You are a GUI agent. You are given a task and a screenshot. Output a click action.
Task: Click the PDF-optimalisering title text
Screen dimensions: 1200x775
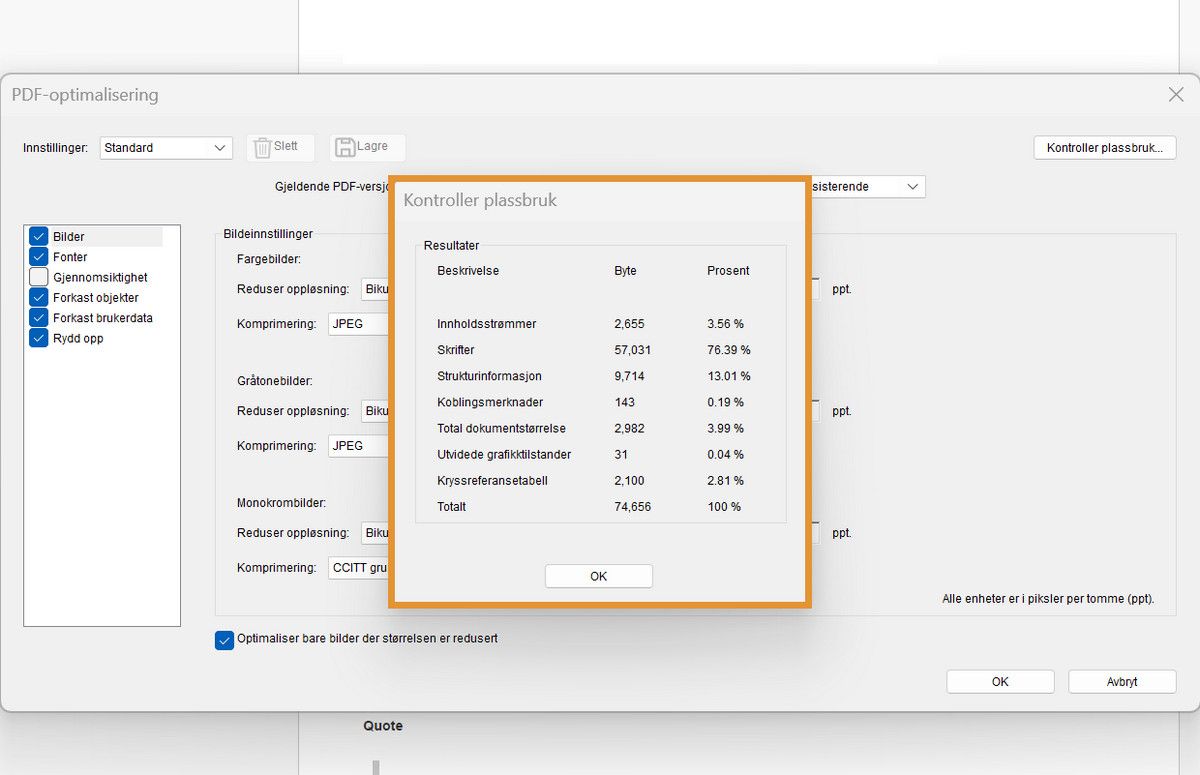(85, 95)
